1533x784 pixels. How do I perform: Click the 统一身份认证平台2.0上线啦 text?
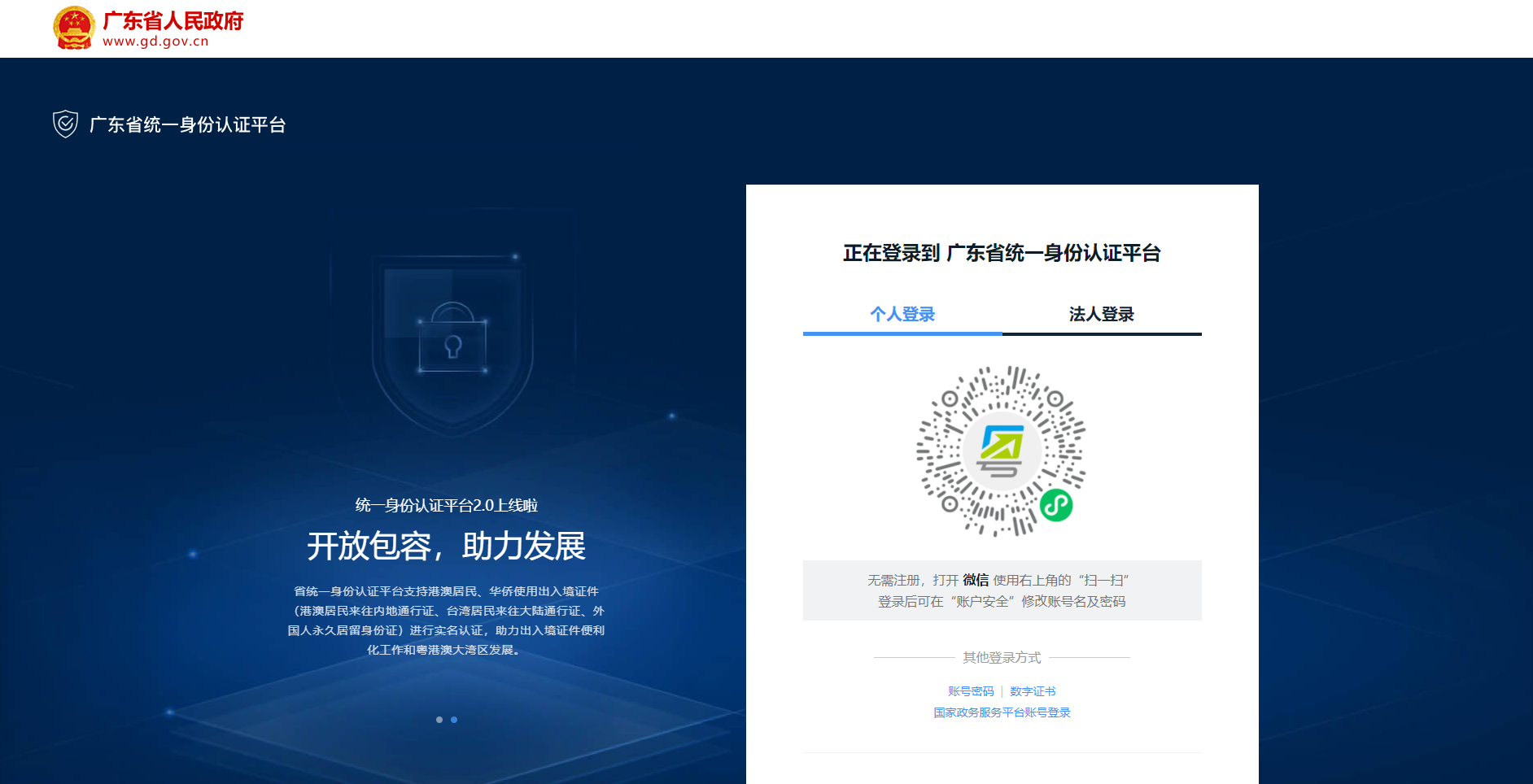tap(446, 505)
